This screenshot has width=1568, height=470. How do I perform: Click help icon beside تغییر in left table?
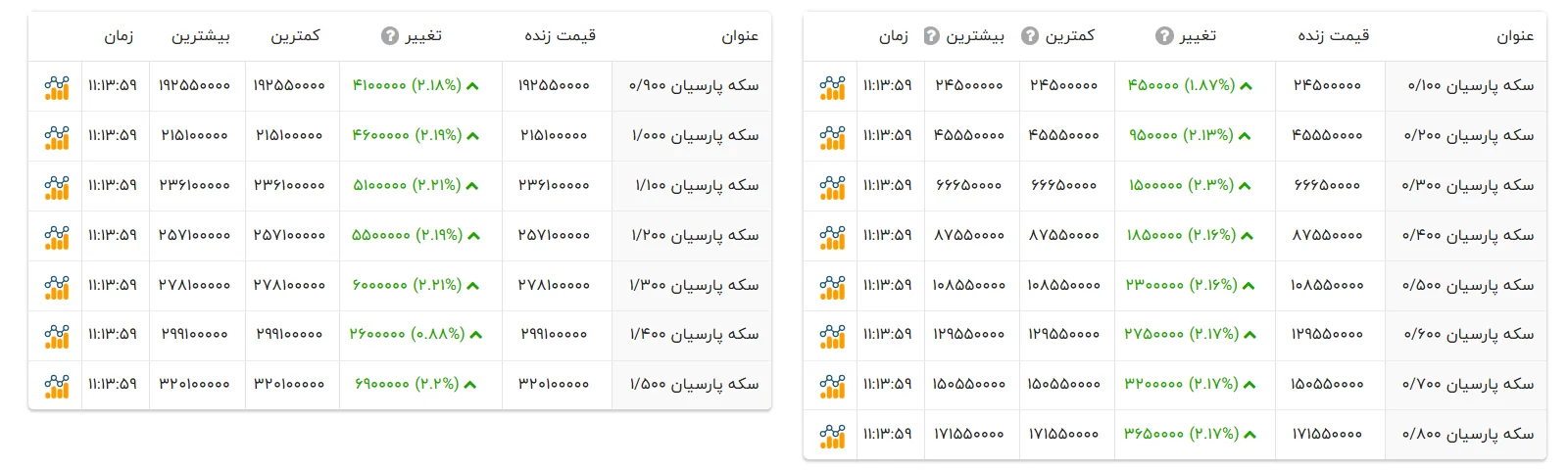click(x=390, y=36)
